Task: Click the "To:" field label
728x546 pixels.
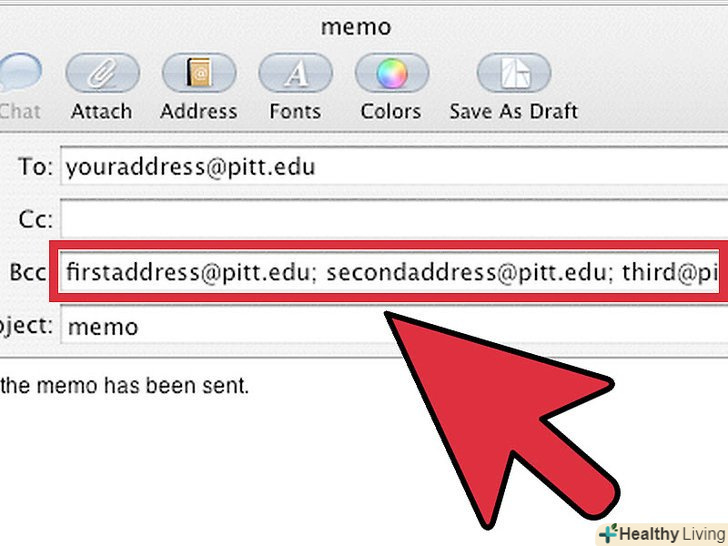Action: (35, 167)
